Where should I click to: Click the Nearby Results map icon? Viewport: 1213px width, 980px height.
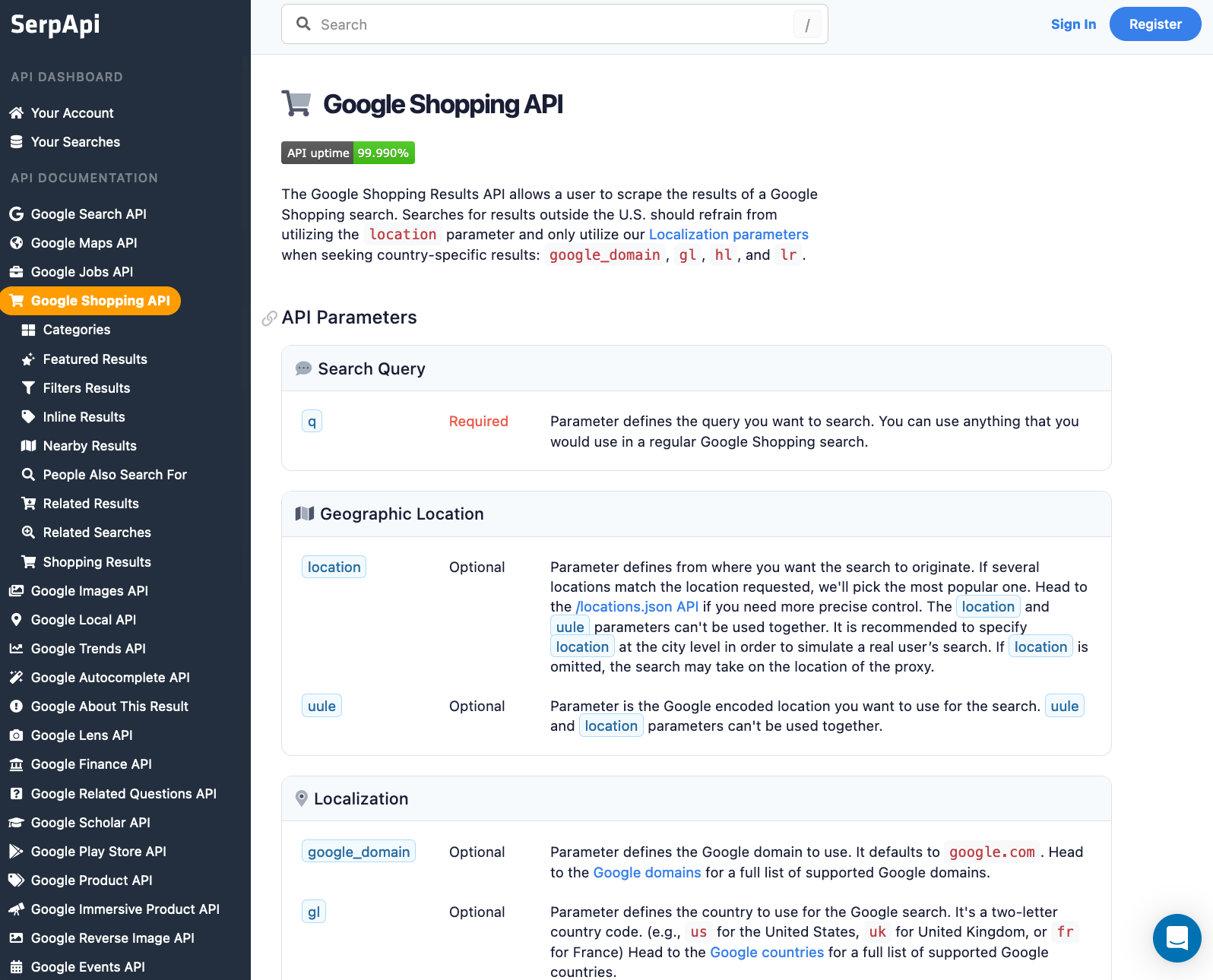click(29, 446)
